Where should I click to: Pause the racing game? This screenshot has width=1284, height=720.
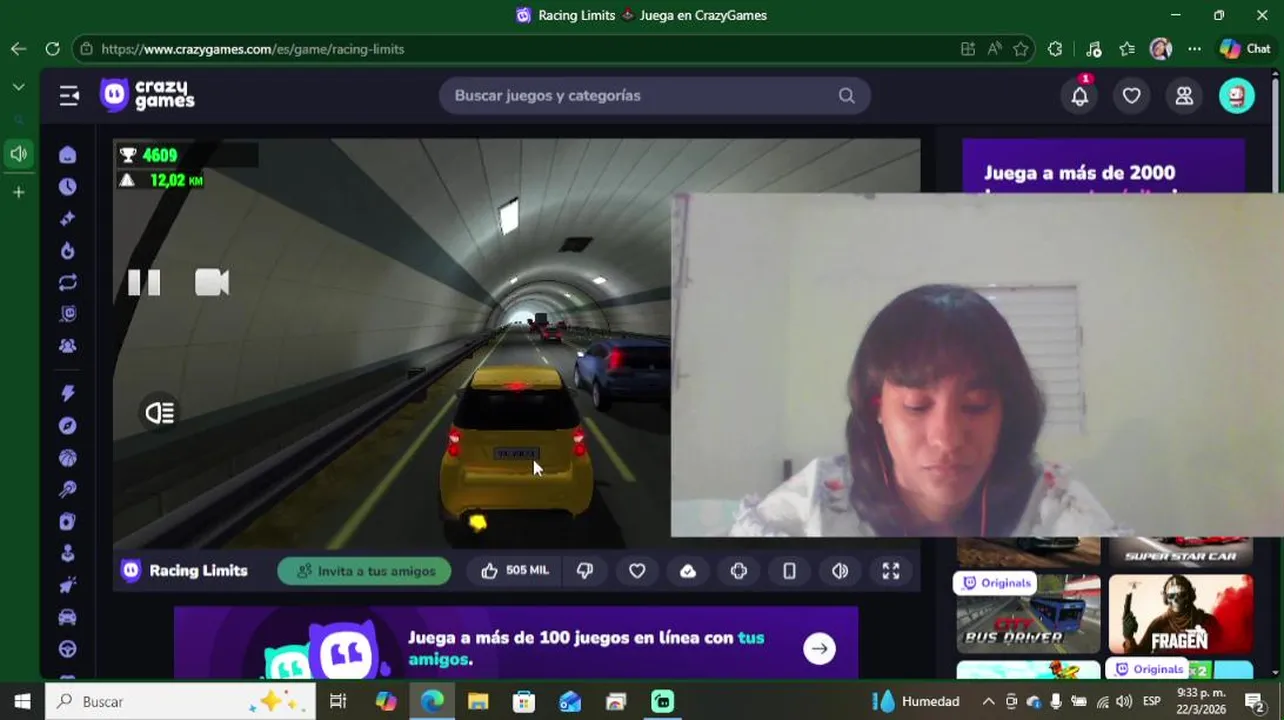tap(144, 283)
